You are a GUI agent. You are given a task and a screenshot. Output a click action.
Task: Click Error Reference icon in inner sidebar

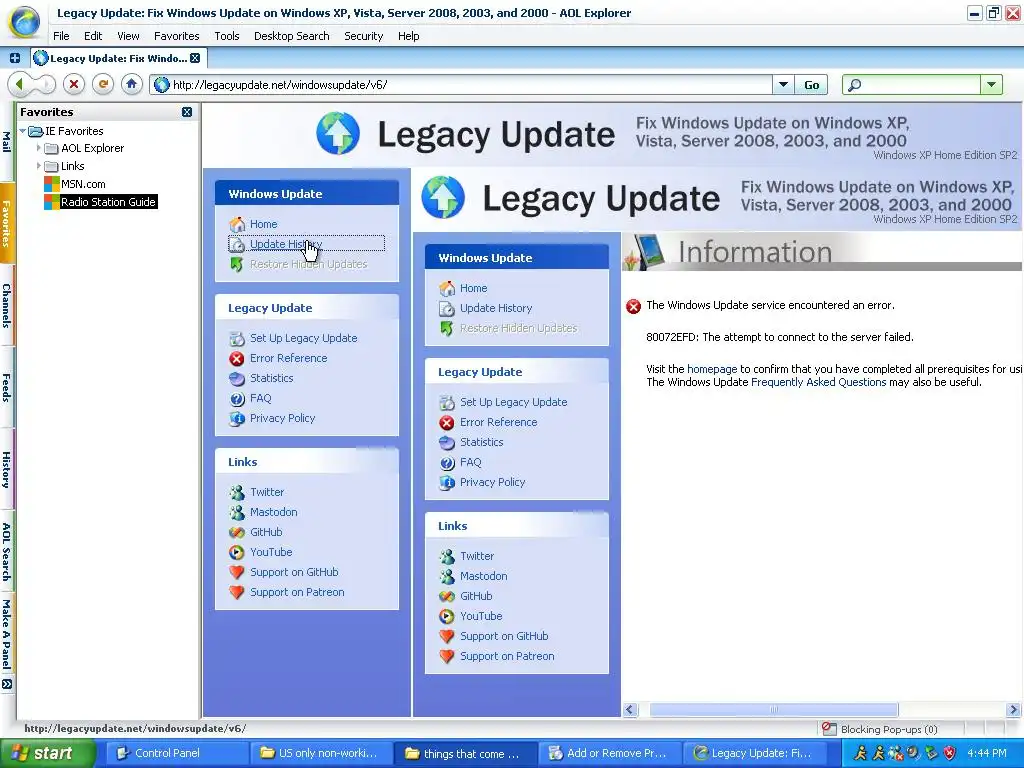447,423
